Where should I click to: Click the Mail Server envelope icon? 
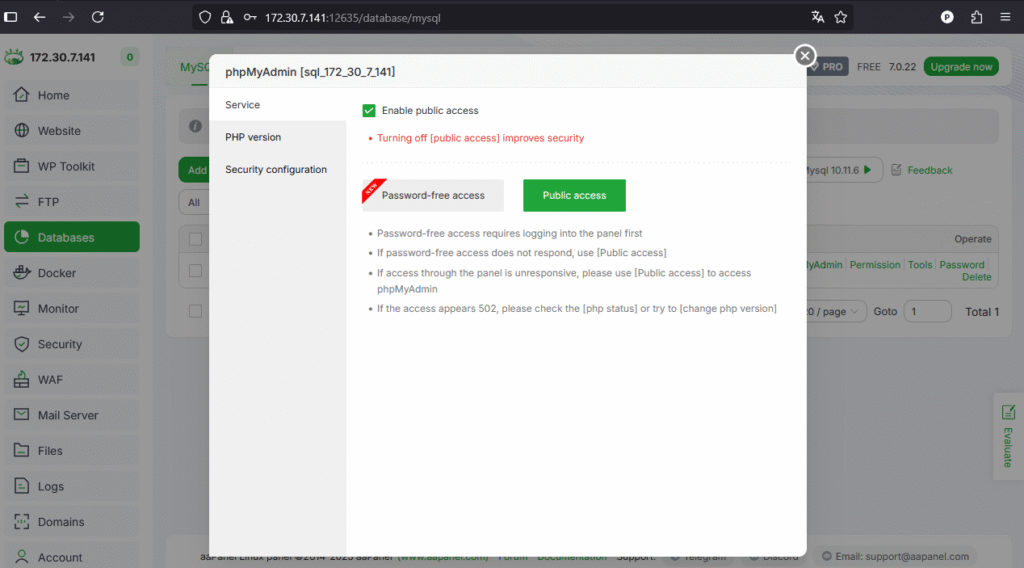[x=22, y=415]
